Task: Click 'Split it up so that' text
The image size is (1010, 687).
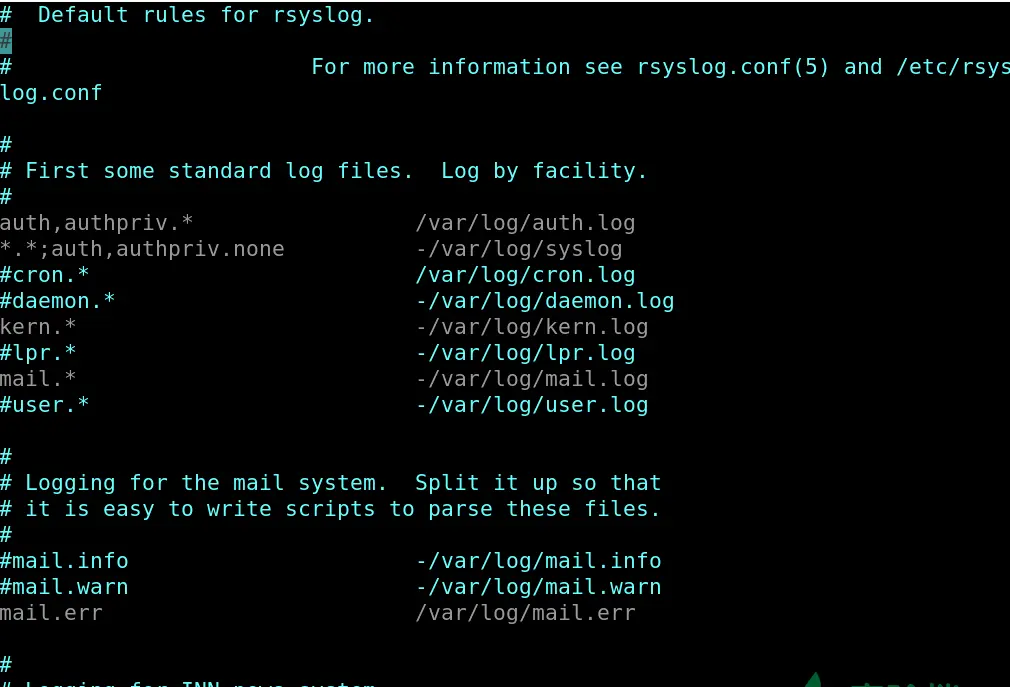Action: pos(538,483)
